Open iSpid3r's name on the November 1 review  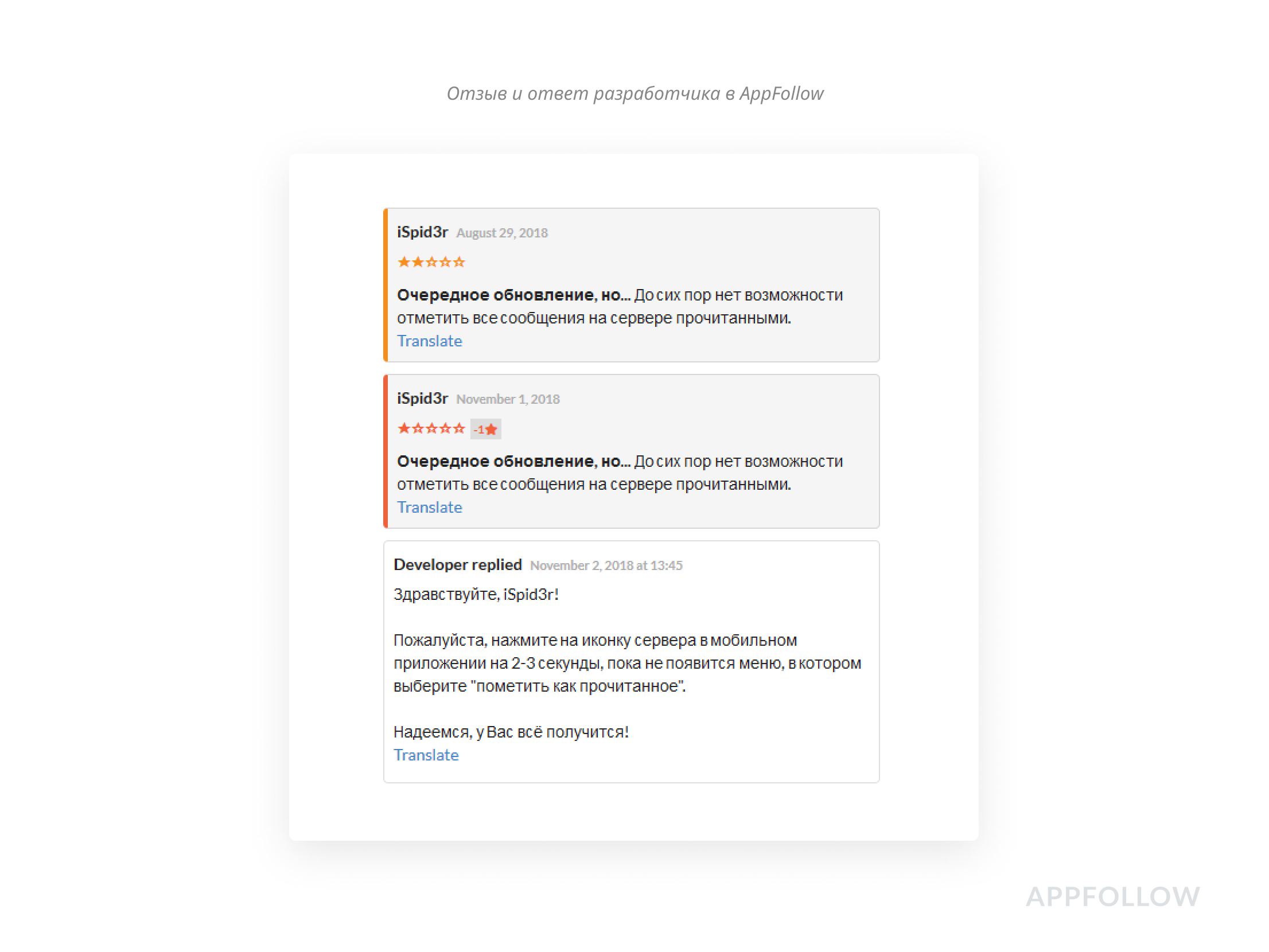(x=422, y=399)
